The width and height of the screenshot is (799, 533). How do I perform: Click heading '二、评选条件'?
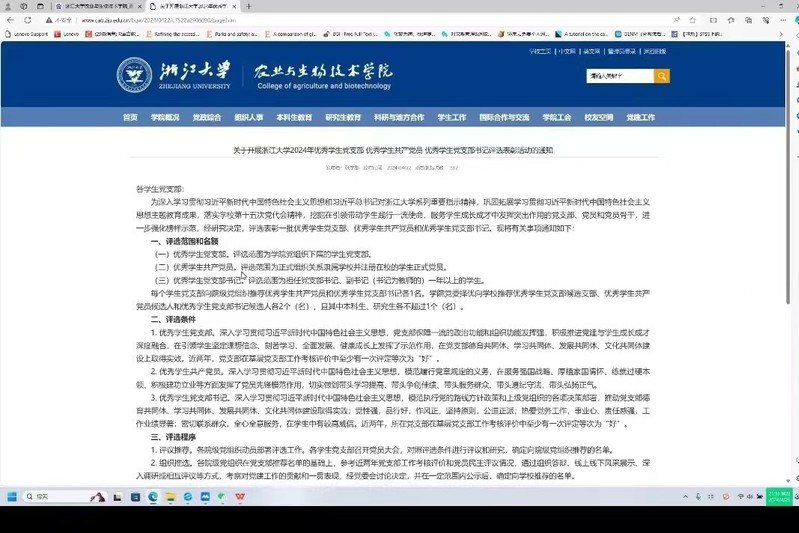pyautogui.click(x=173, y=319)
